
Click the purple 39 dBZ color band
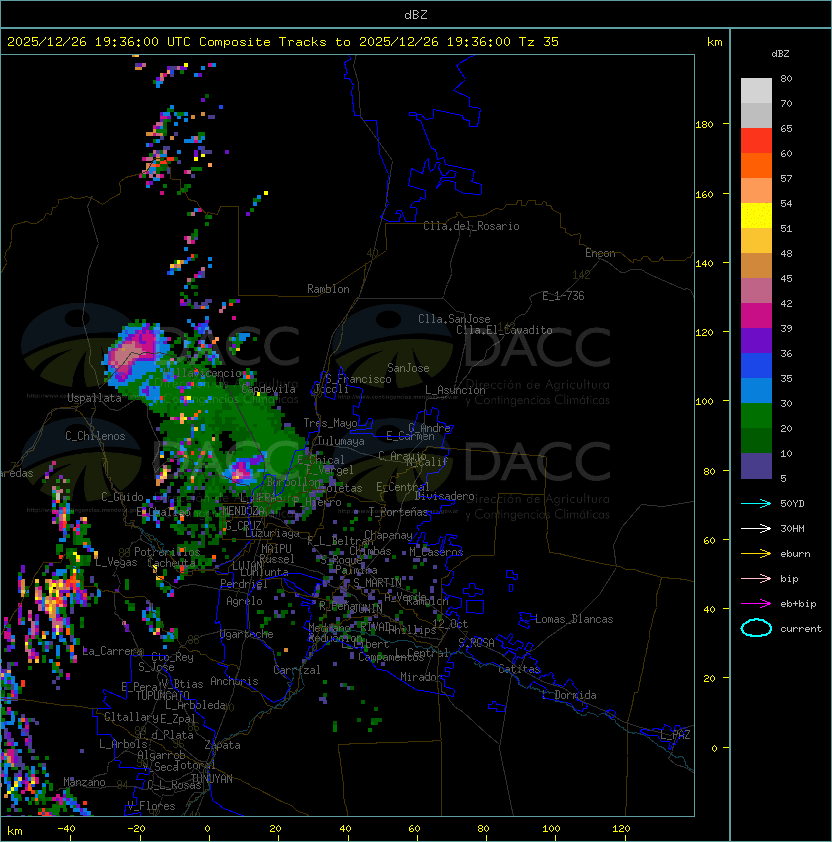[756, 340]
